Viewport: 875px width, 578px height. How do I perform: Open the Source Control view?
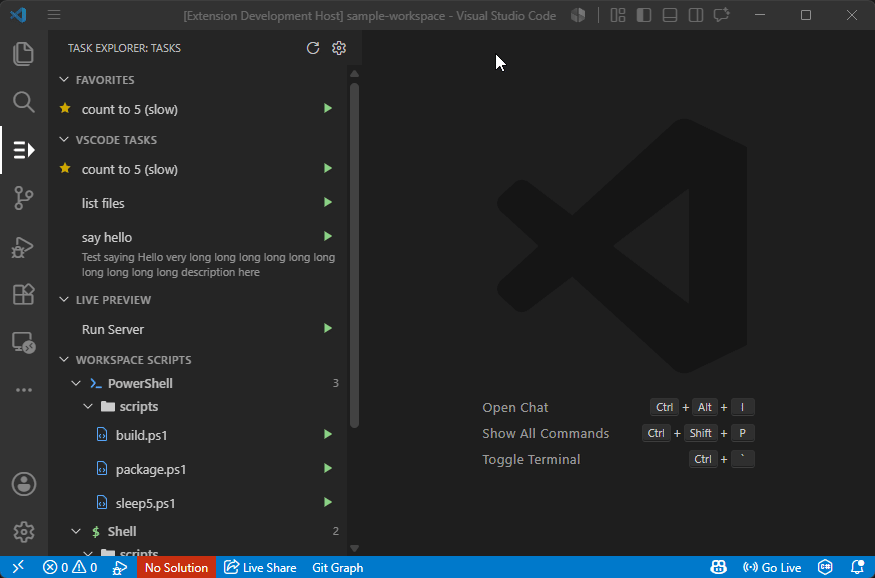(23, 198)
